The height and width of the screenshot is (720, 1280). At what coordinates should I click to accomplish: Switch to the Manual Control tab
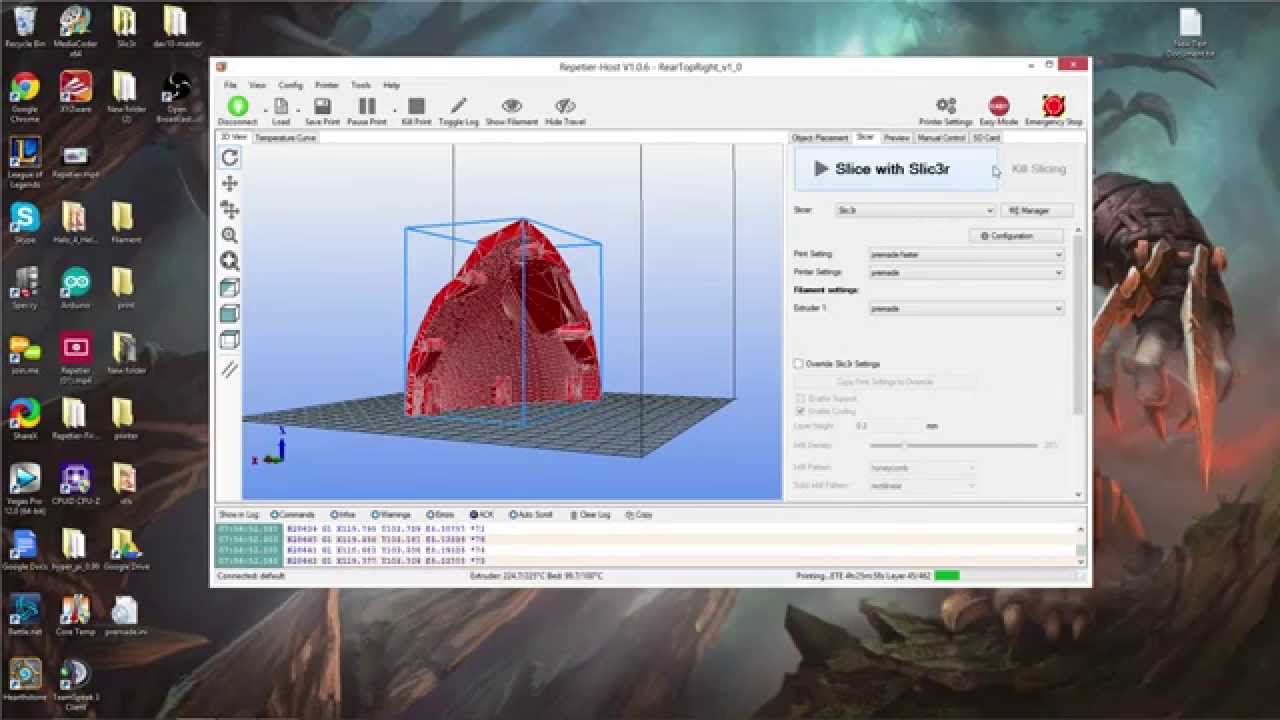coord(941,138)
